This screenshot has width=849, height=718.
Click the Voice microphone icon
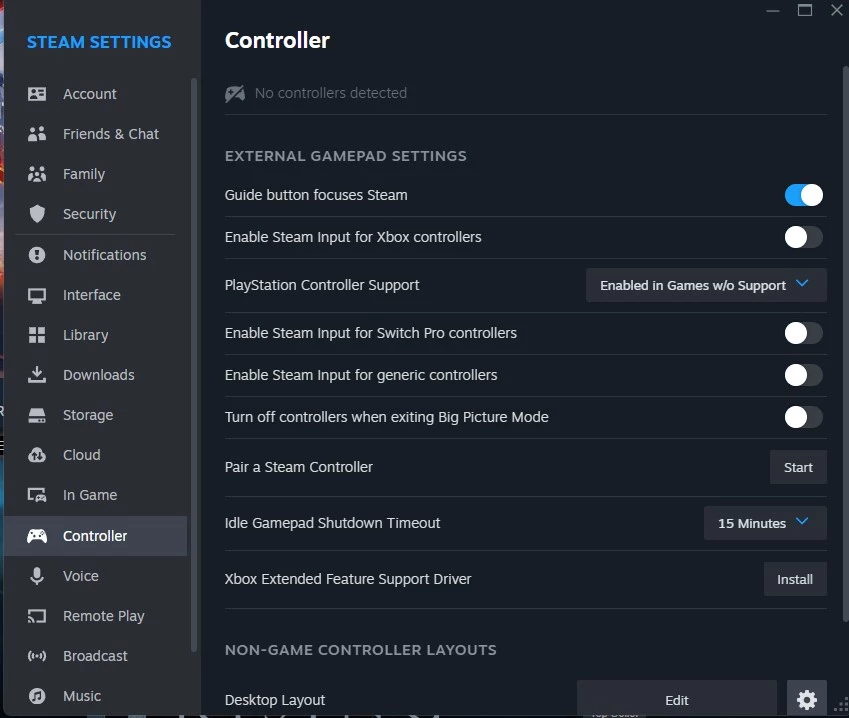pos(37,576)
